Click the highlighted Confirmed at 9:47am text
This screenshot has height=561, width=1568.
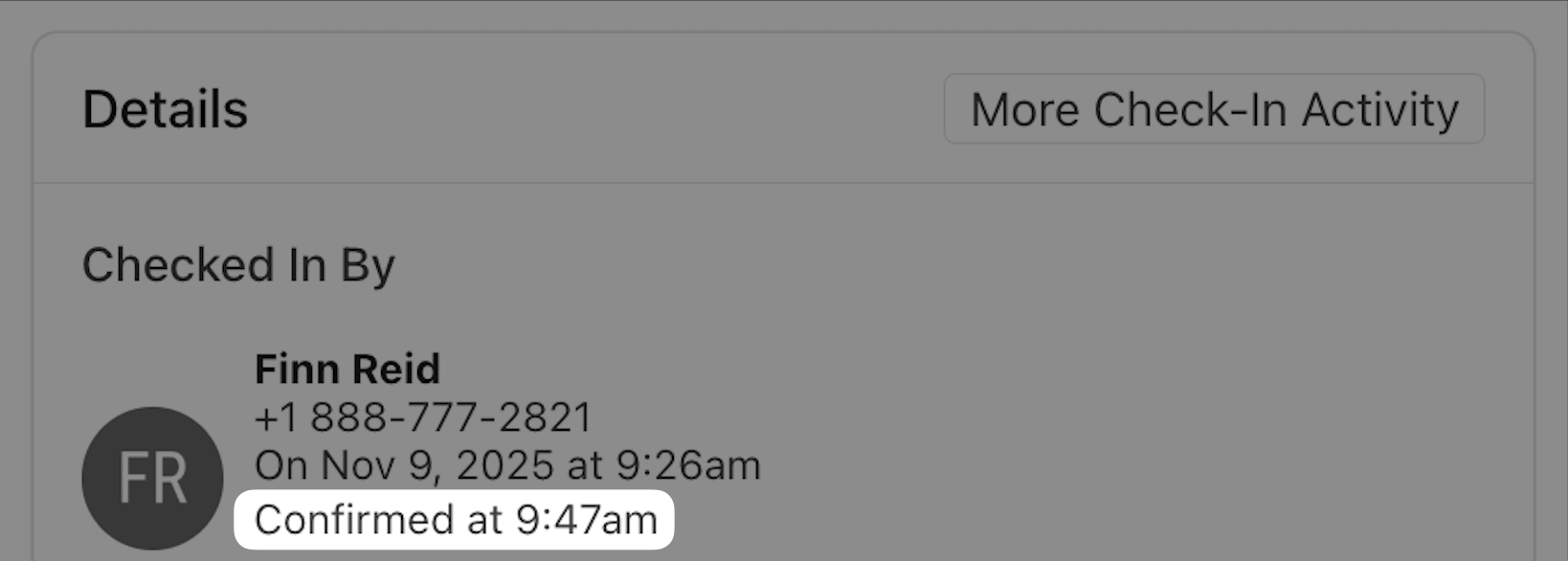point(456,520)
